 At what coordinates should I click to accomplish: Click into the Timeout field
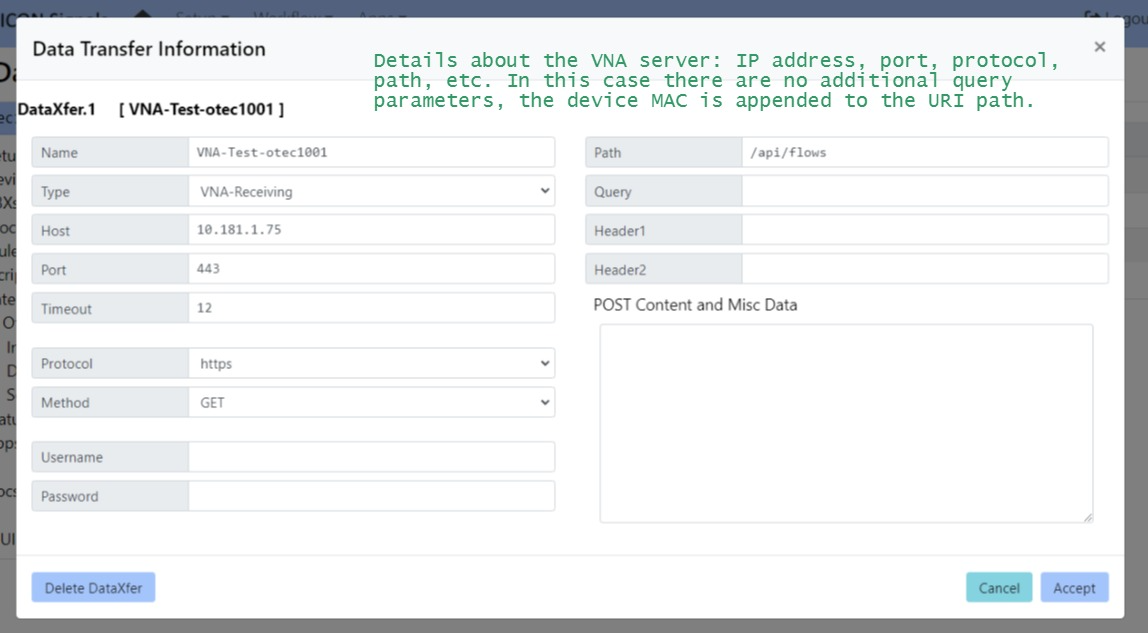tap(371, 308)
